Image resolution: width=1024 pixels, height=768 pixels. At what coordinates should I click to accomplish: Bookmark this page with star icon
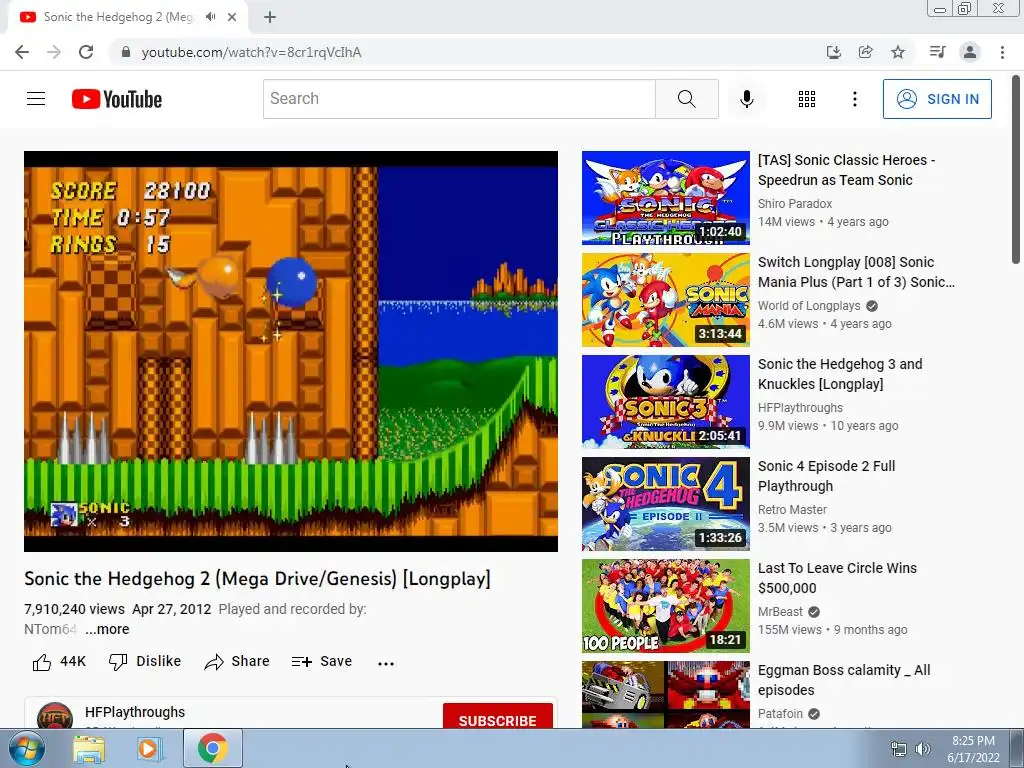click(898, 52)
